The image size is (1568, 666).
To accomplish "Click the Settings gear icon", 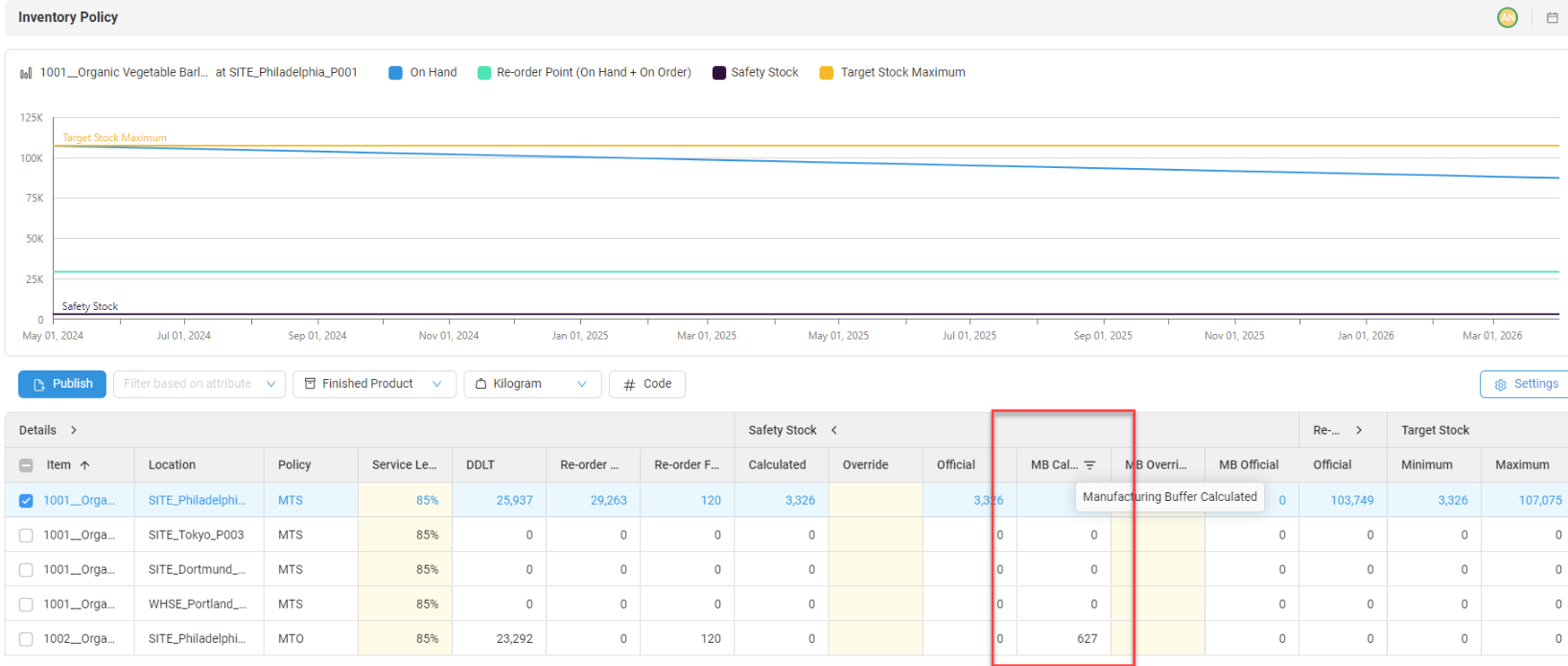I will (1501, 384).
